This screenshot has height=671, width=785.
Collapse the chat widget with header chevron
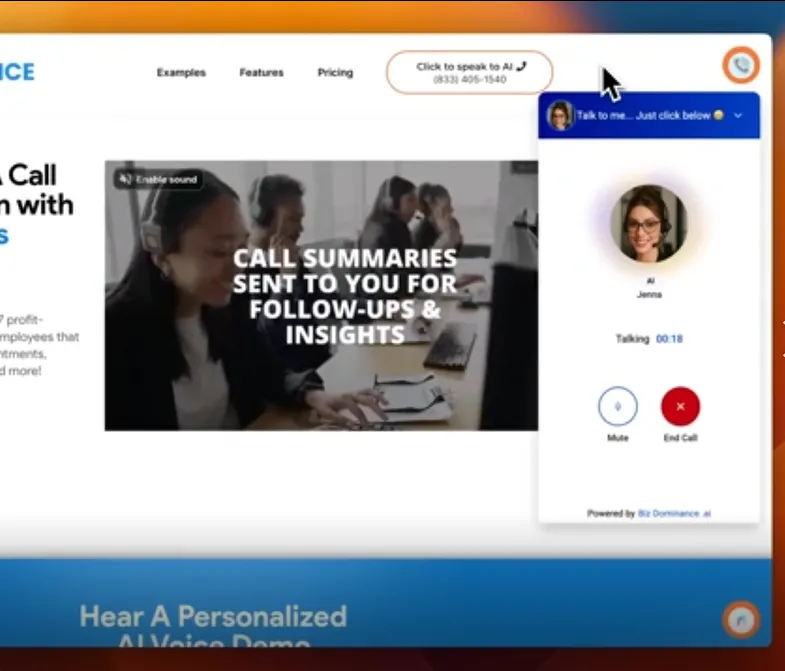click(x=737, y=115)
